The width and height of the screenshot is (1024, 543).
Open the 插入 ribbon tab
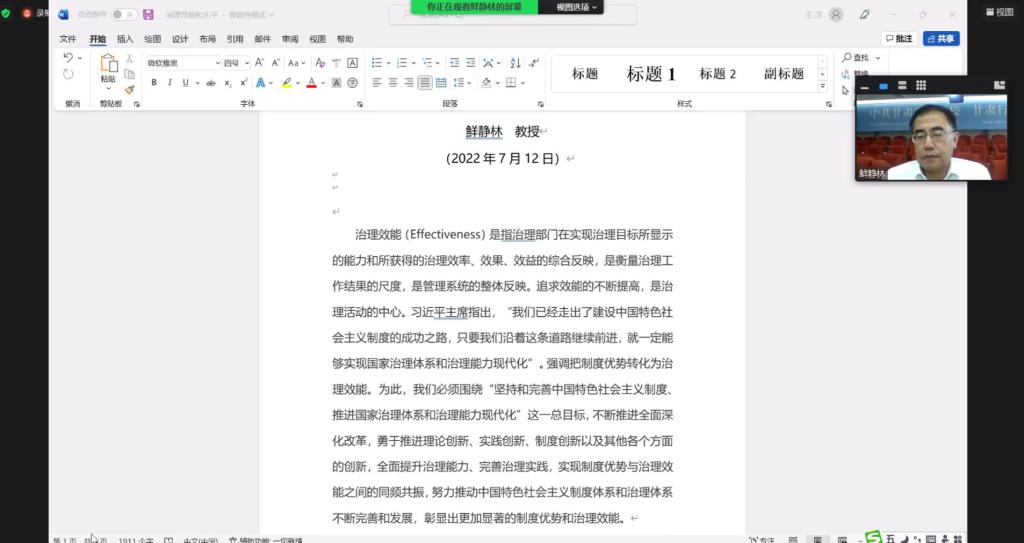pos(125,39)
